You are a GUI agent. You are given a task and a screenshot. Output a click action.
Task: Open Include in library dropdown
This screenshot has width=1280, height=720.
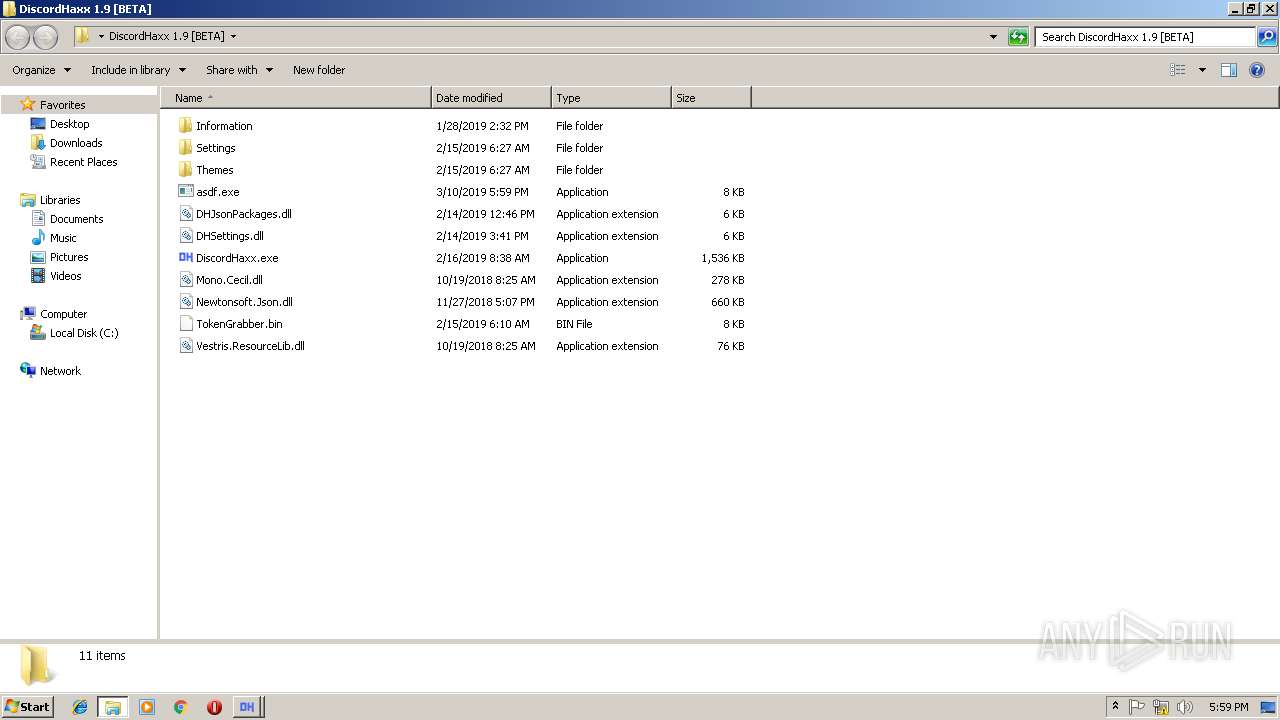pos(138,70)
